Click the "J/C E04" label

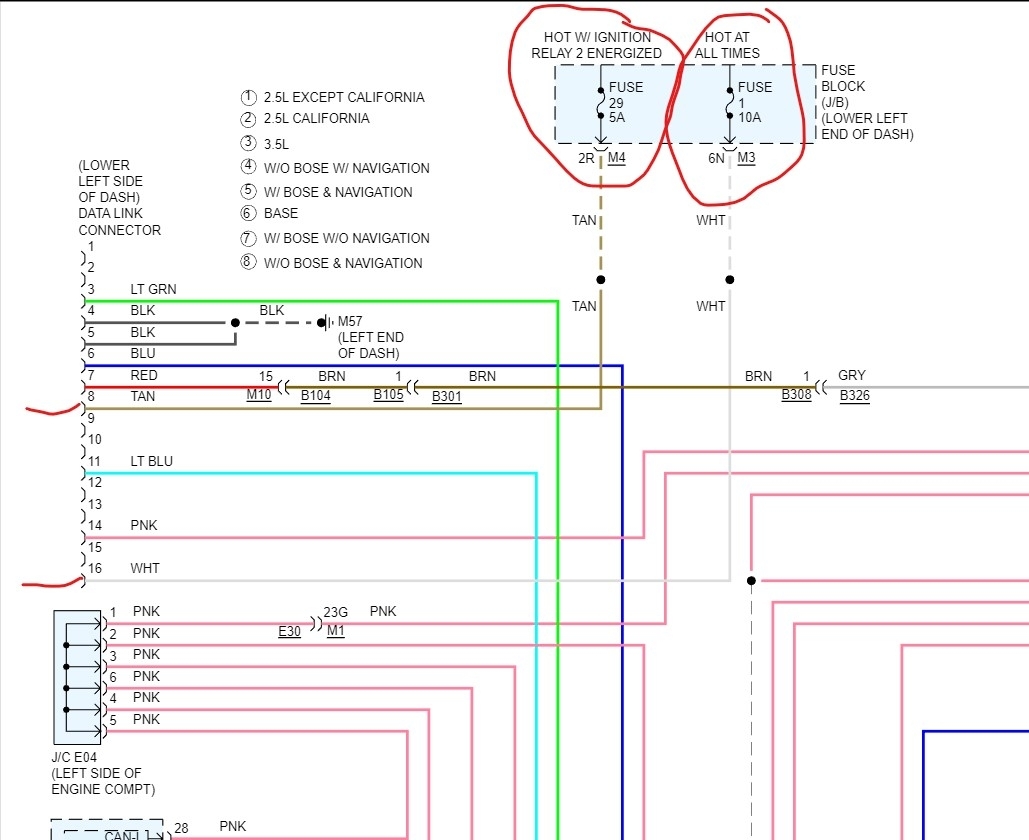point(74,757)
